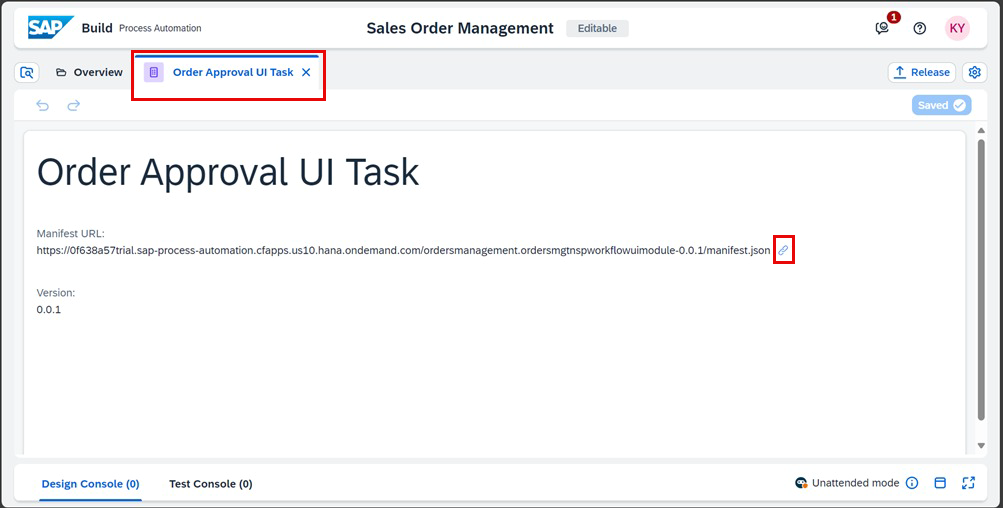Click the Release button

(921, 72)
